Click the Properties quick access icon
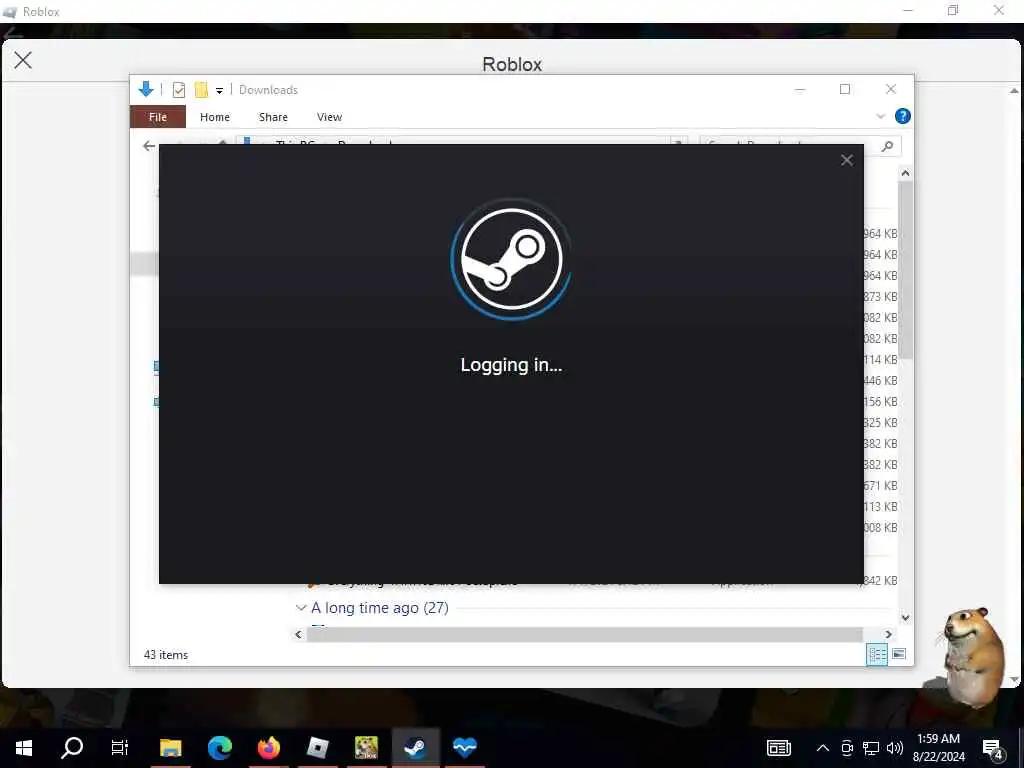The width and height of the screenshot is (1024, 768). 179,89
